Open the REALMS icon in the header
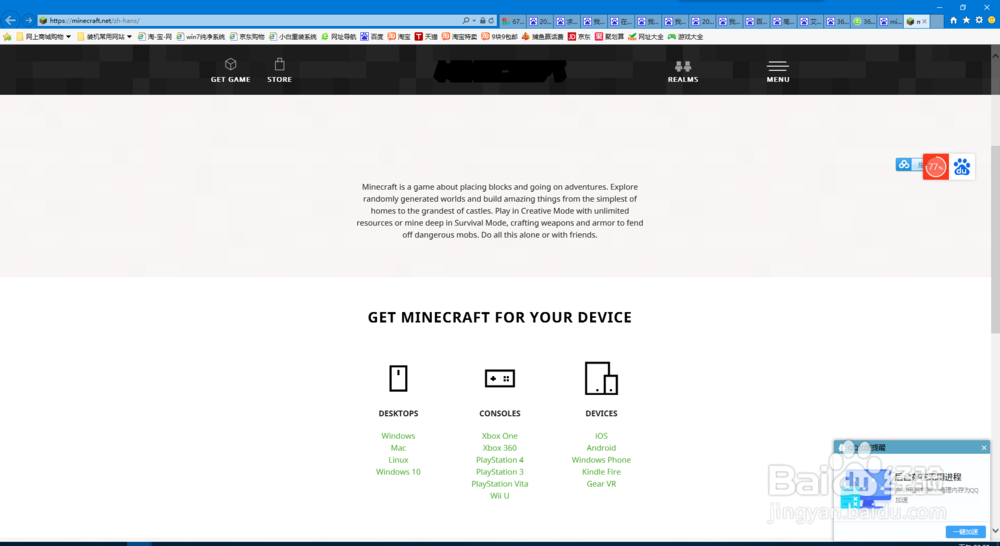This screenshot has height=546, width=1000. click(x=683, y=66)
